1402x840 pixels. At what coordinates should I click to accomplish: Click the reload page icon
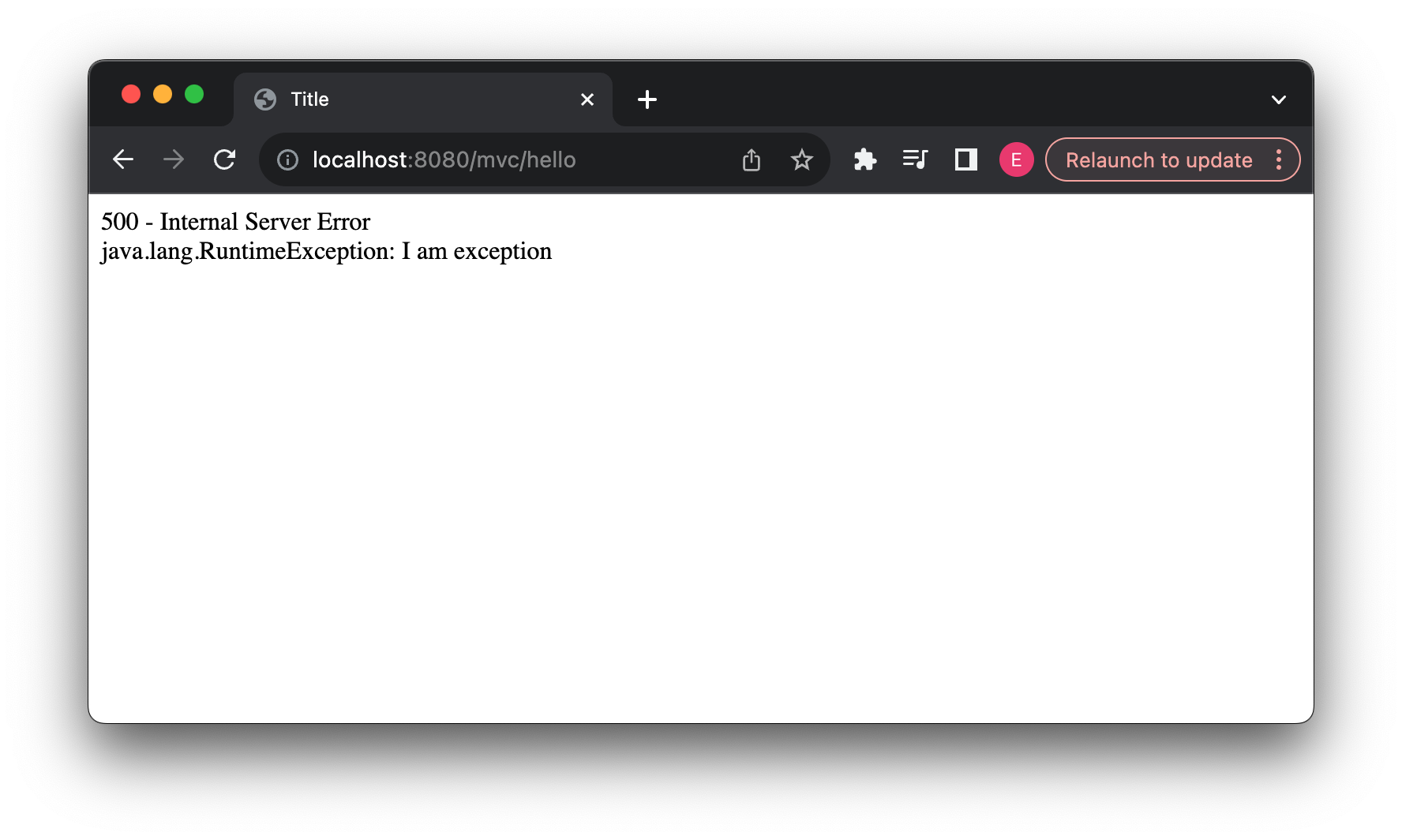pos(225,159)
